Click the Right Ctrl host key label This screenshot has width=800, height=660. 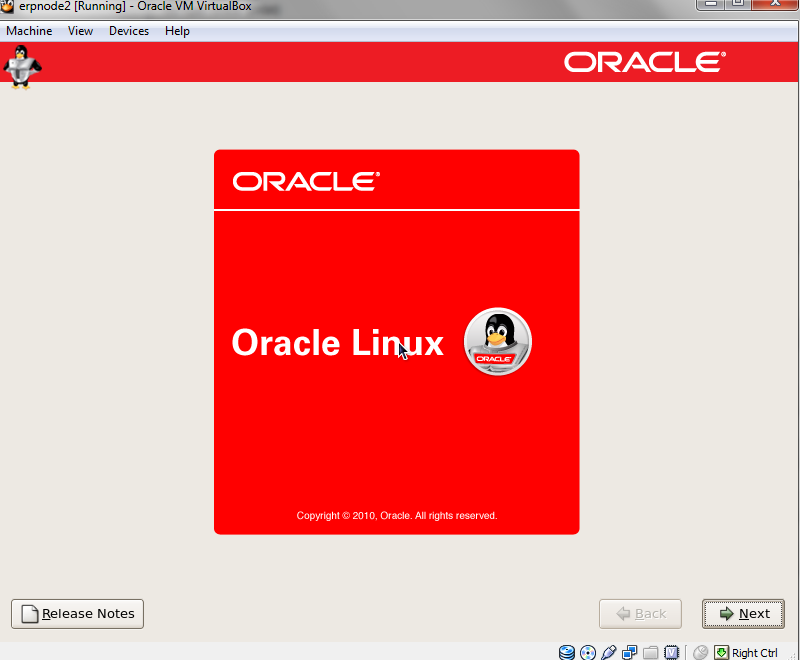coord(755,653)
